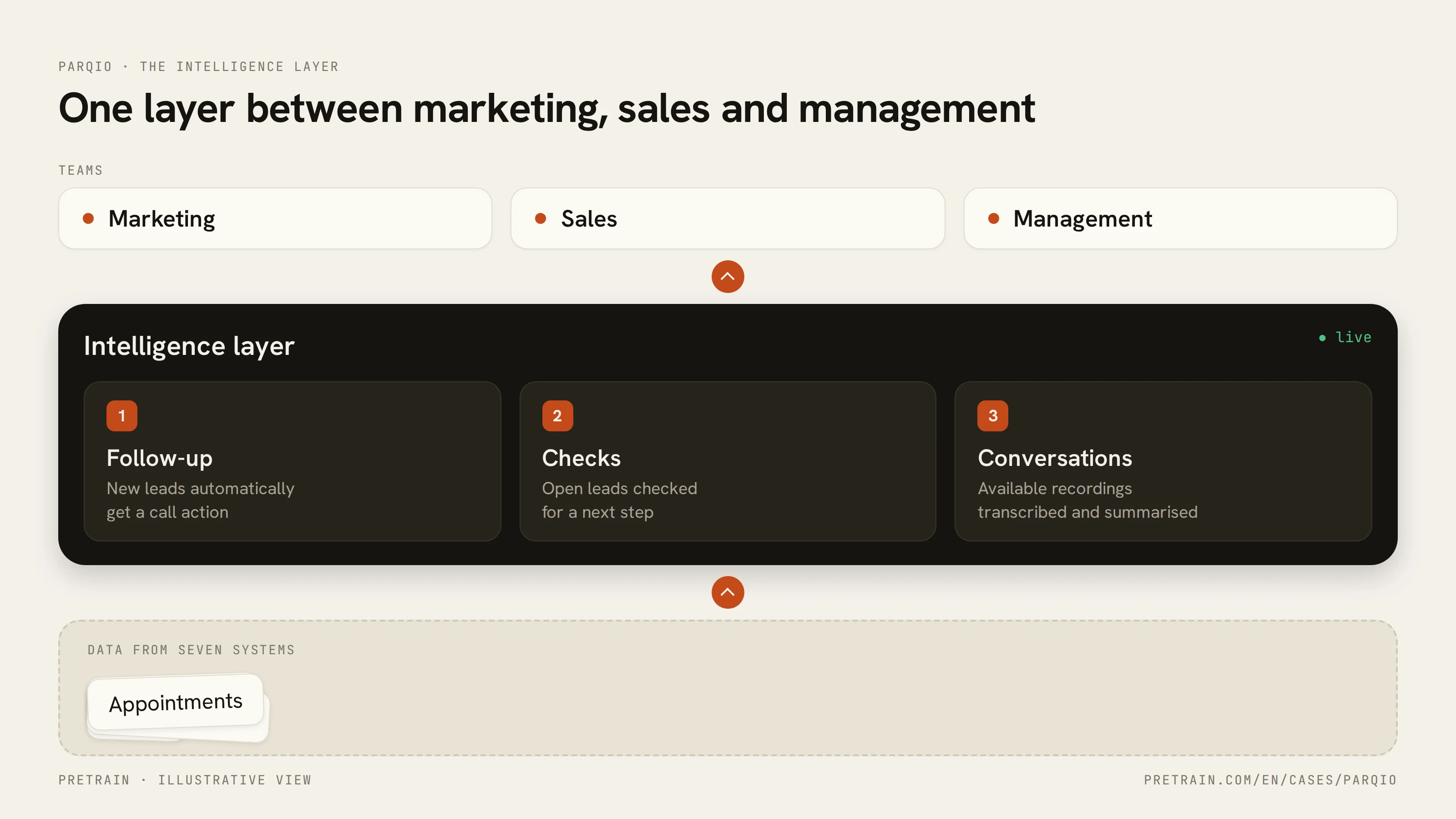Click the up-chevron circle below the team cards
The width and height of the screenshot is (1456, 819).
(x=728, y=276)
